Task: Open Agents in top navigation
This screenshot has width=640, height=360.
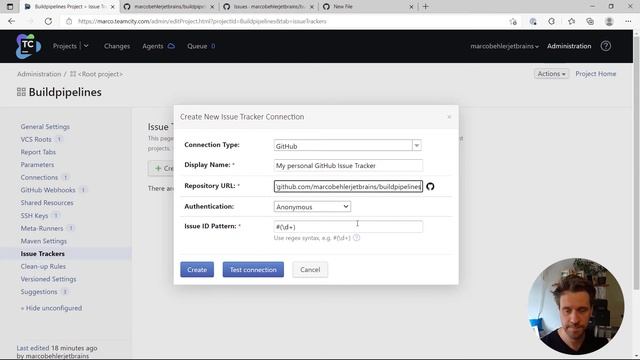Action: tap(153, 46)
